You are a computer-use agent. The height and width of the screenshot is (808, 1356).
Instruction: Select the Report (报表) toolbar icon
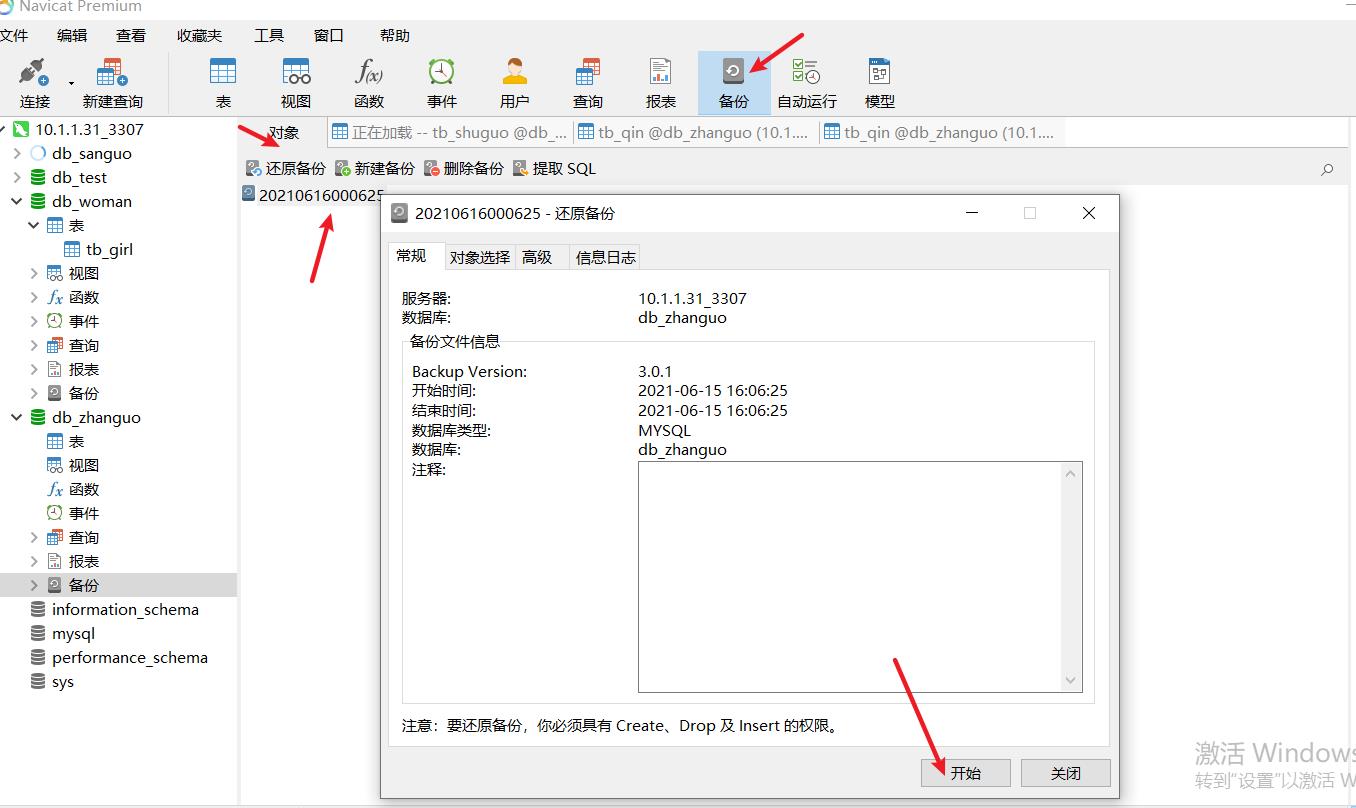coord(661,83)
